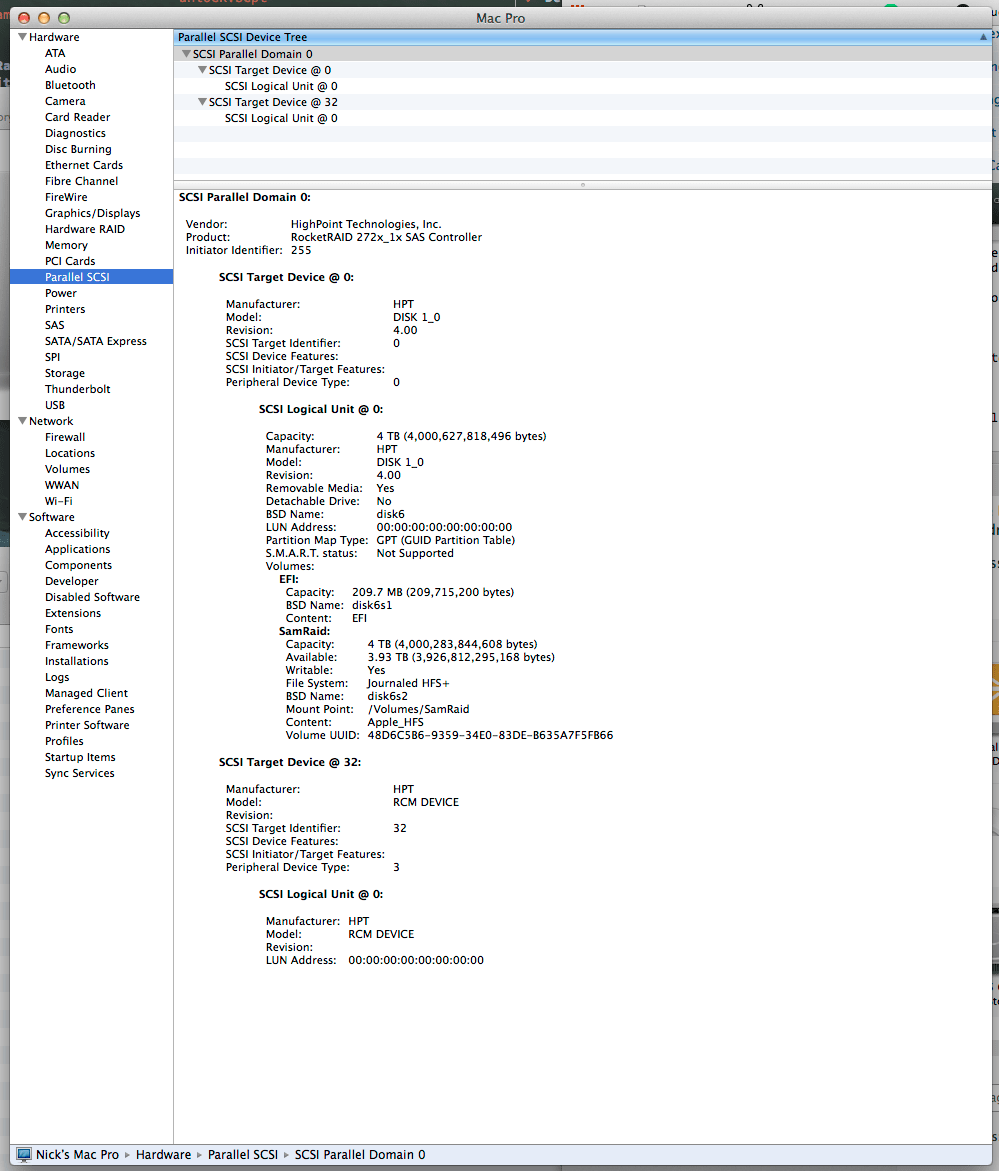Viewport: 999px width, 1171px height.
Task: Collapse the Hardware section triangle
Action: (x=22, y=37)
